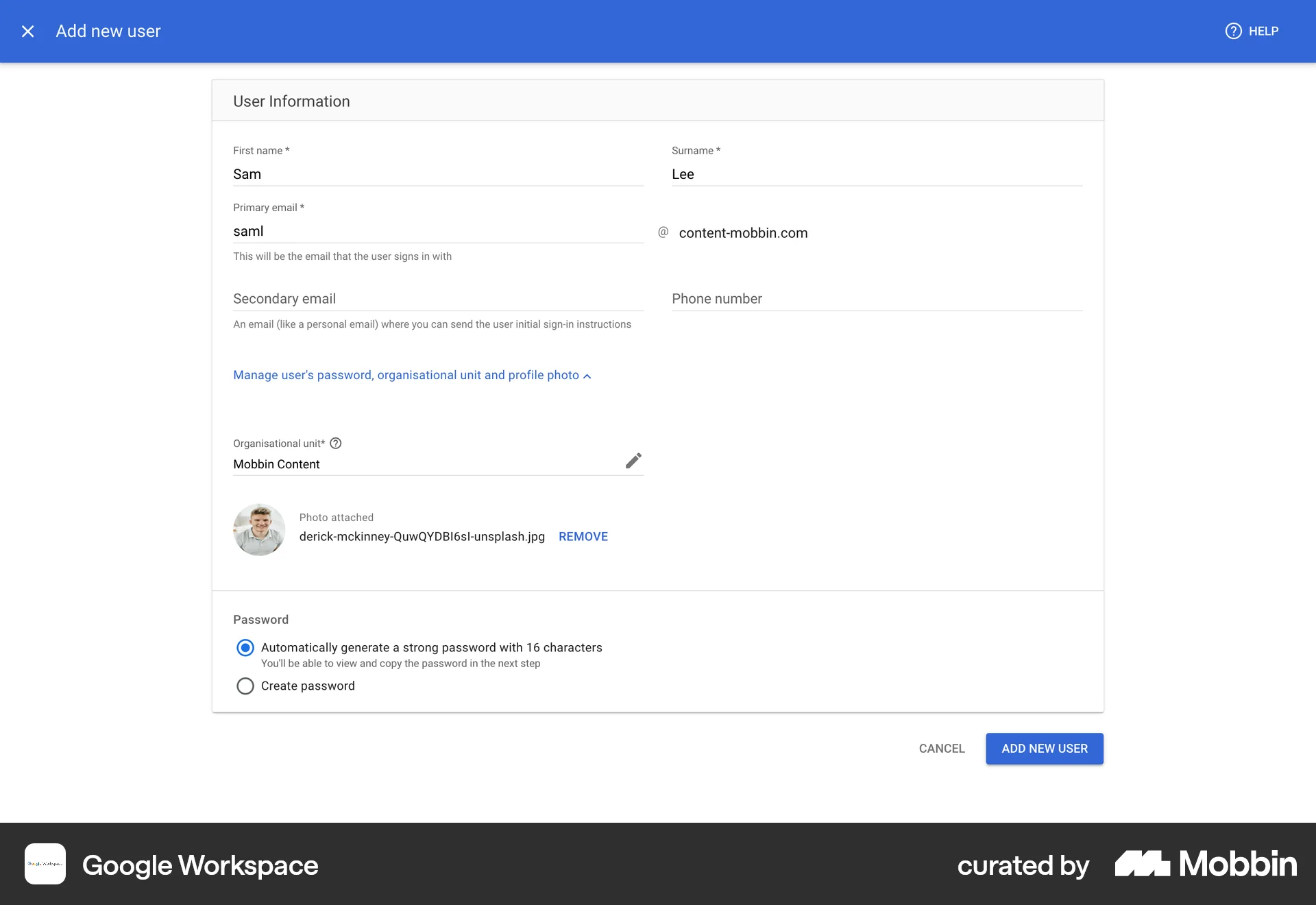The image size is (1316, 905).
Task: Click the Add new user title text
Action: (108, 31)
